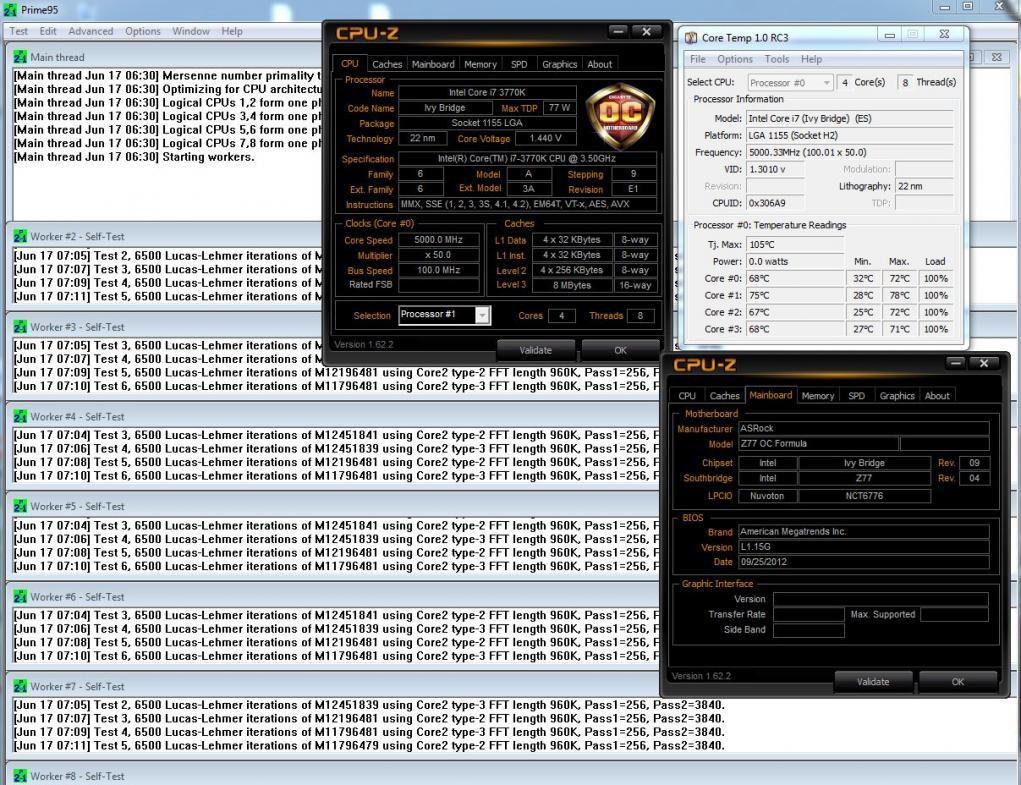Minimize the upper CPU-Z window
1021x785 pixels.
(619, 31)
